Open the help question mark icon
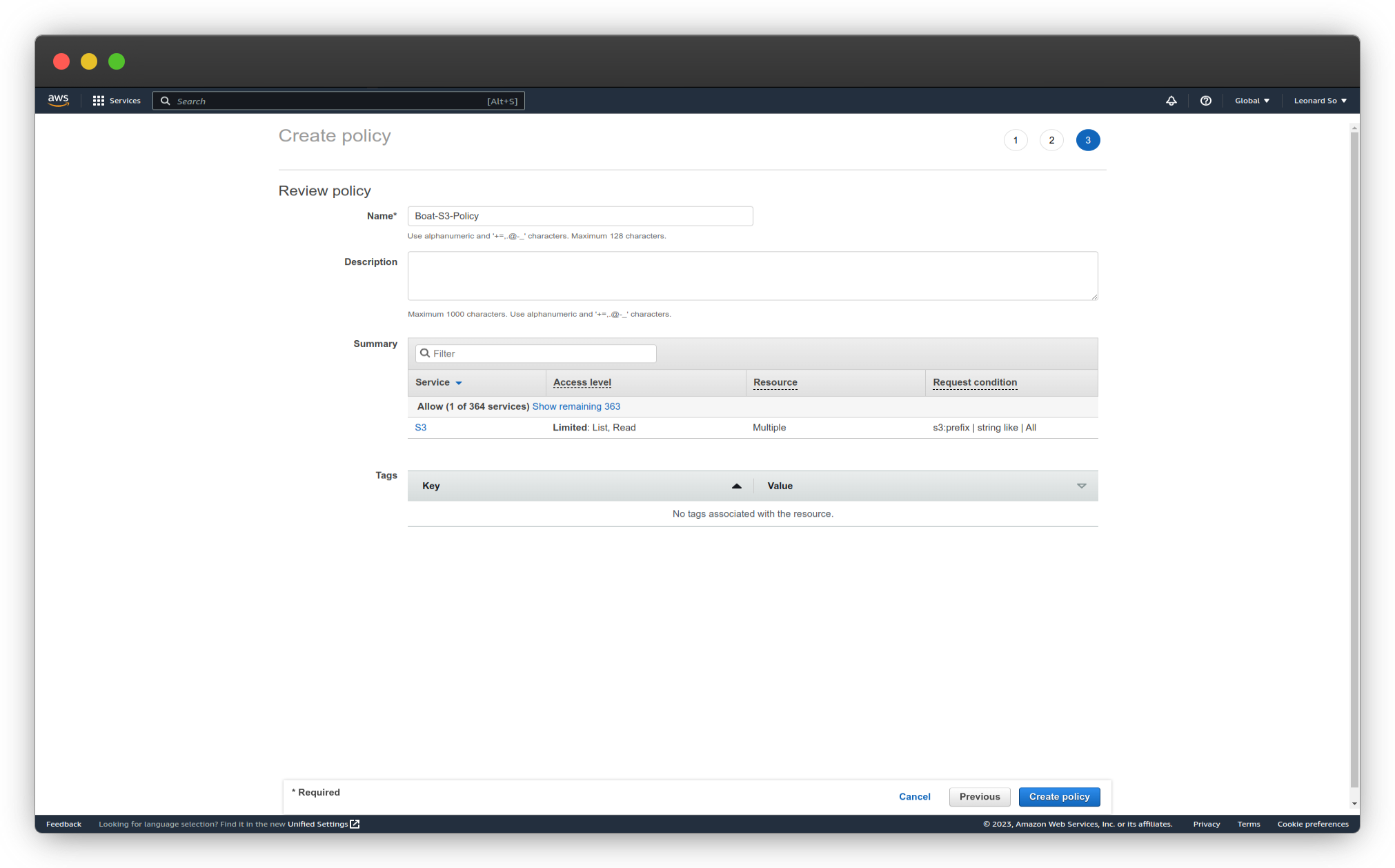The height and width of the screenshot is (868, 1395). 1205,101
